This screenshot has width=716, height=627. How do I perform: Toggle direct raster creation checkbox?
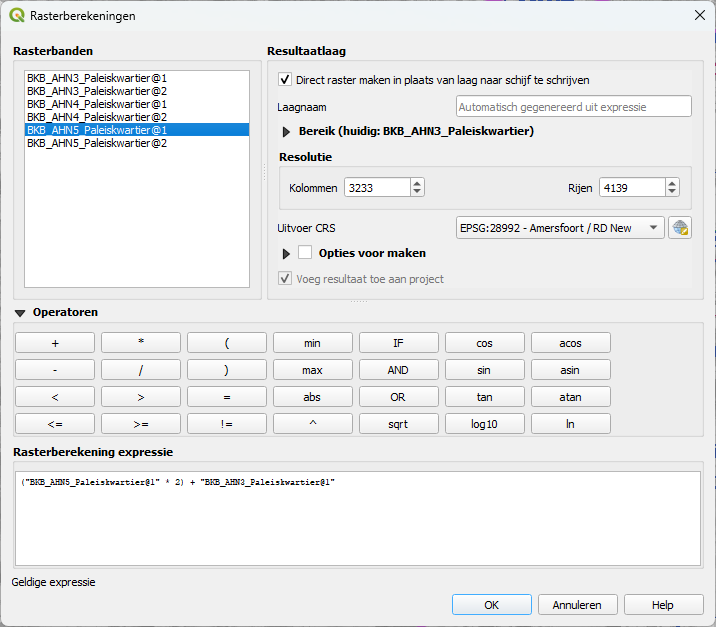tap(286, 80)
